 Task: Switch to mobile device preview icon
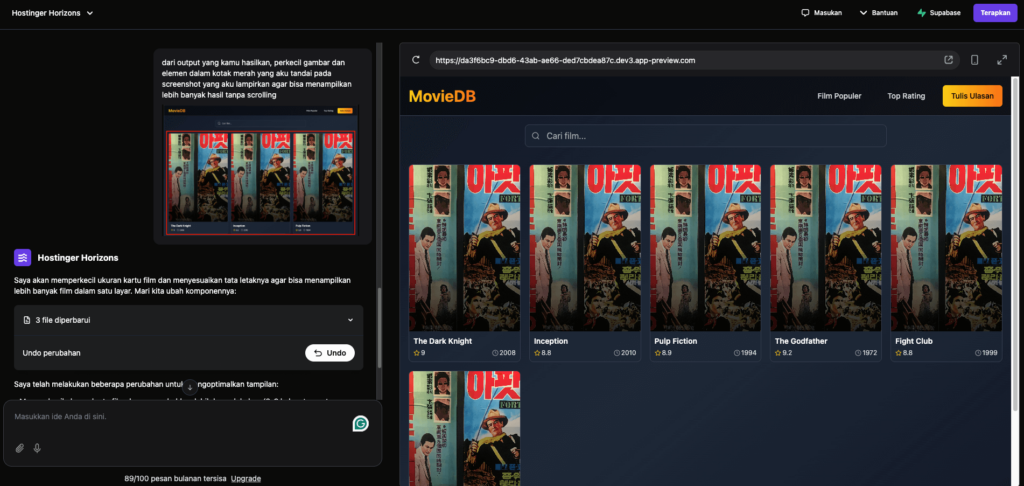(974, 60)
